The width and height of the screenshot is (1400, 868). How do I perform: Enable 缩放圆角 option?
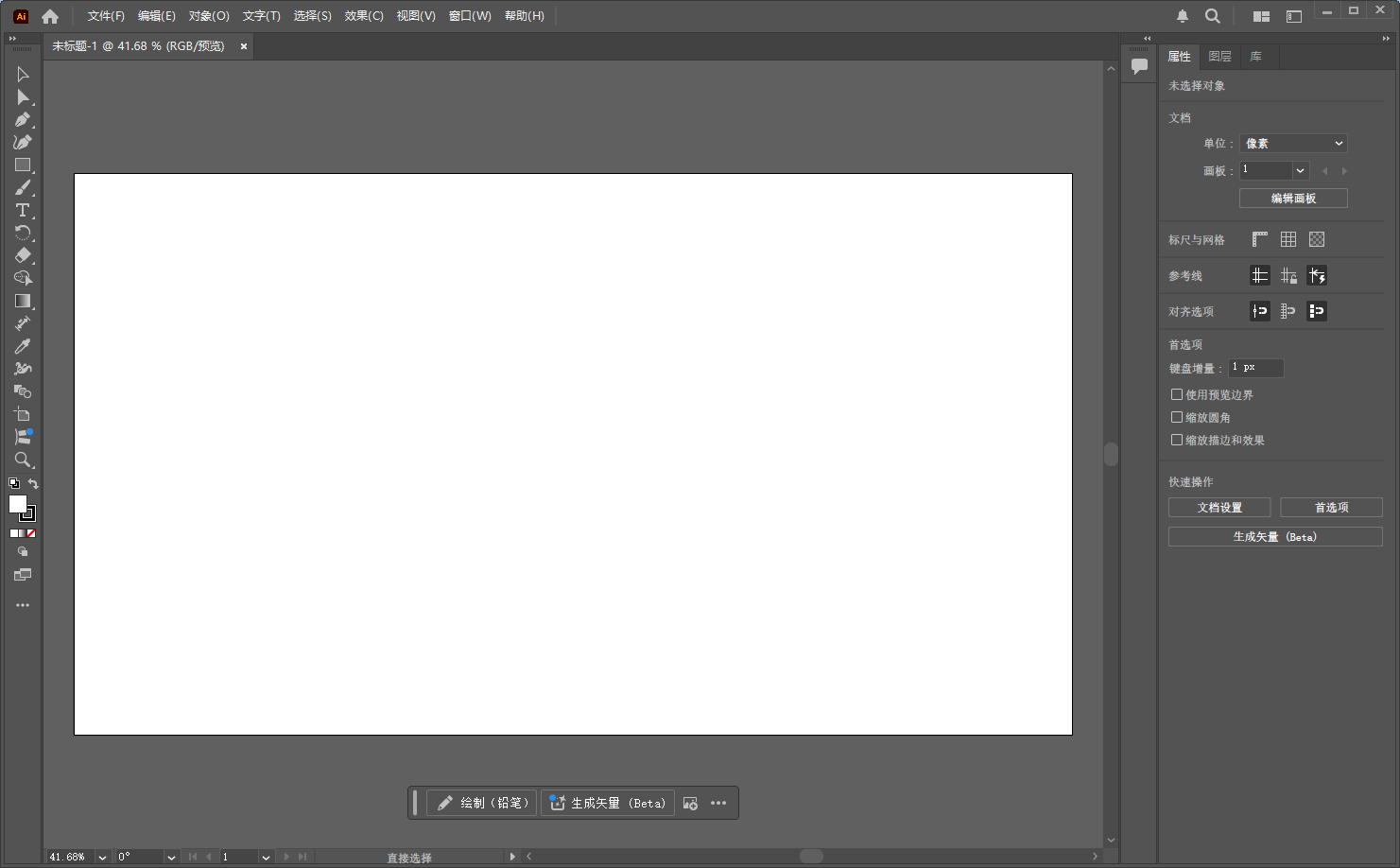pyautogui.click(x=1177, y=417)
